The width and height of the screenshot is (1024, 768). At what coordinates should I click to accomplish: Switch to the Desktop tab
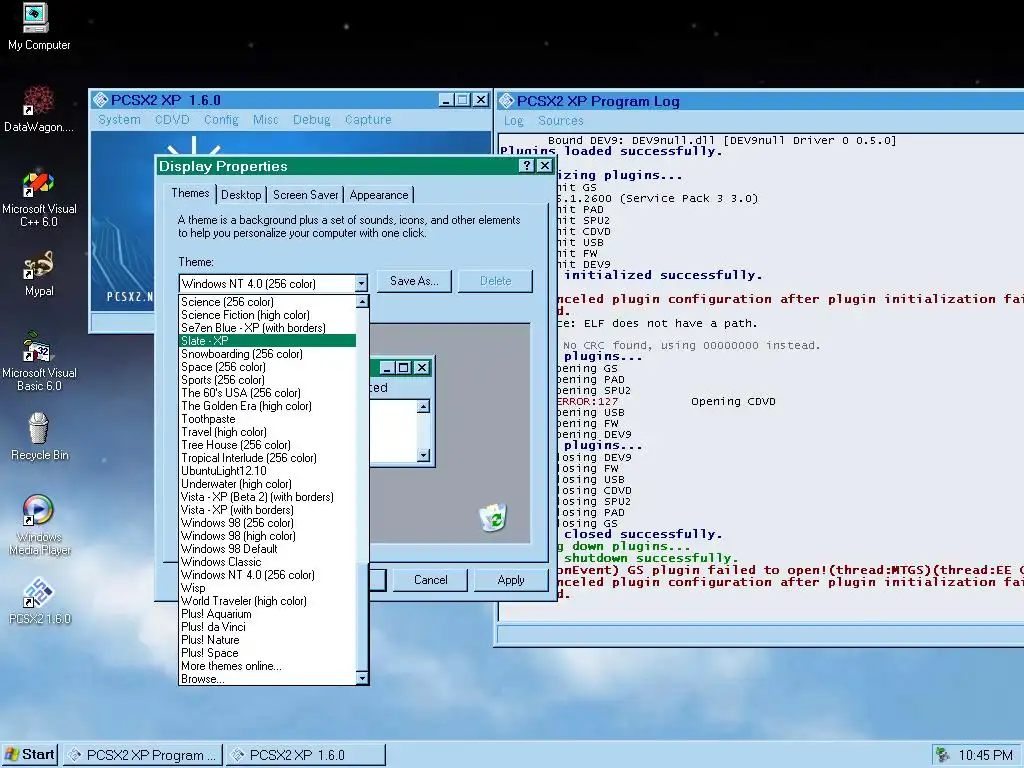coord(241,195)
